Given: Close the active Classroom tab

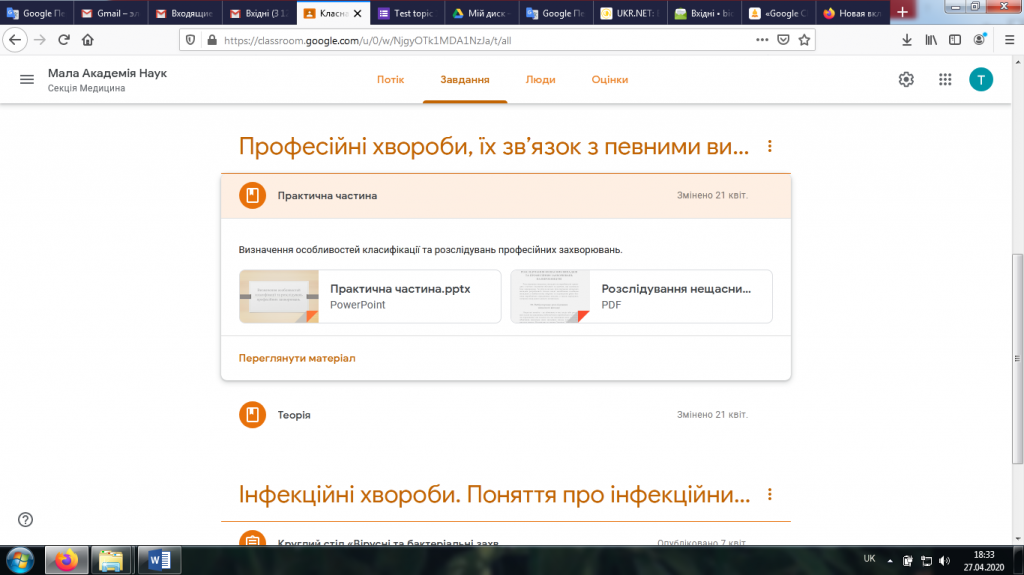Looking at the screenshot, I should coord(357,13).
